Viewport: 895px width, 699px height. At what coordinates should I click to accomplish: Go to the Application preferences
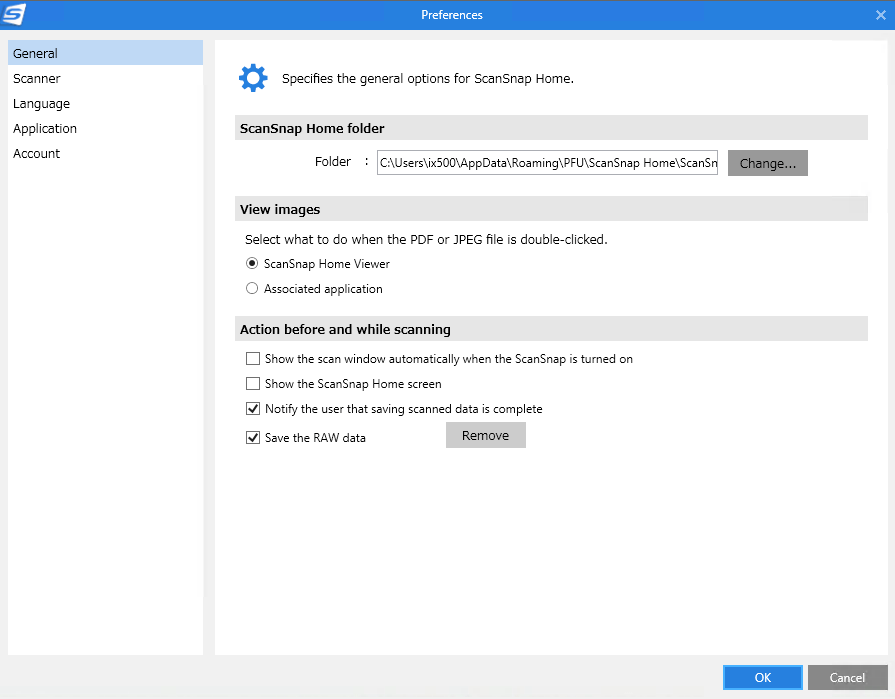point(45,129)
